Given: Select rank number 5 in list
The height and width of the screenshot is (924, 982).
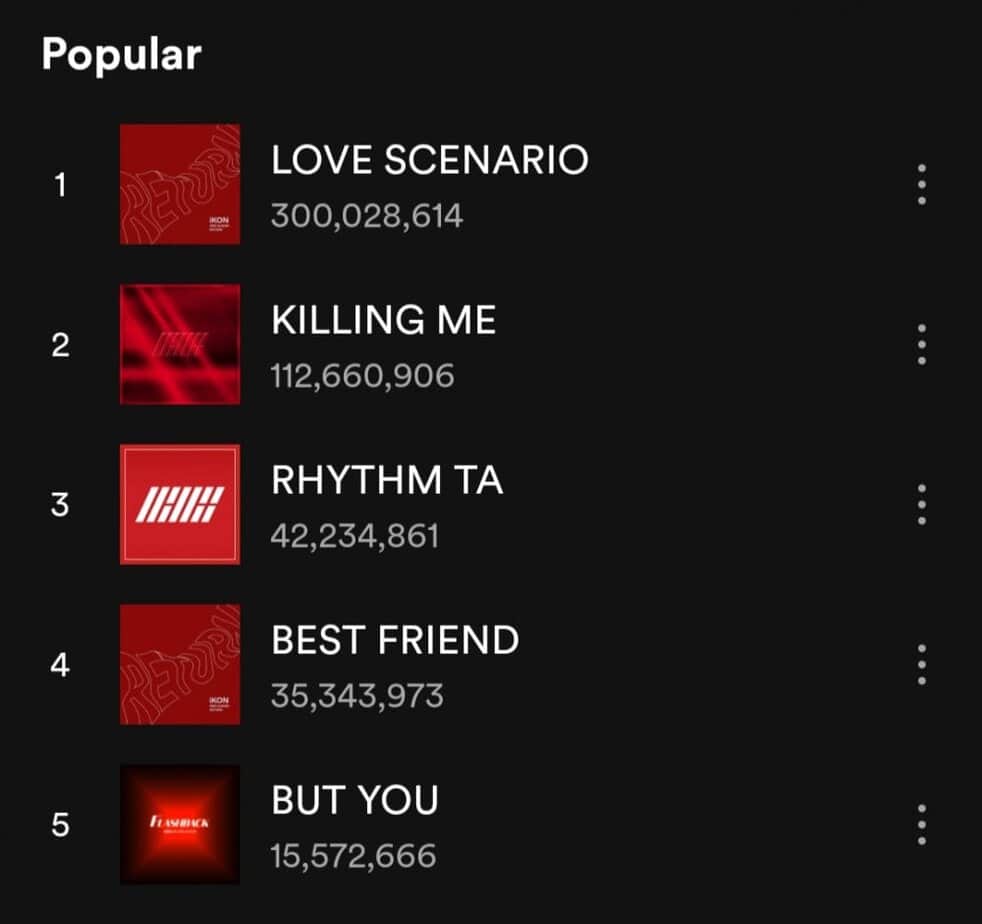Looking at the screenshot, I should 60,825.
